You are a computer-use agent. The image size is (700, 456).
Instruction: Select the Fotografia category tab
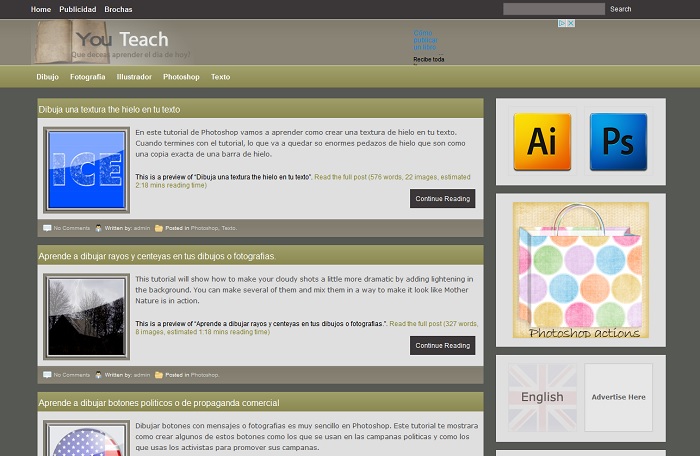(87, 77)
